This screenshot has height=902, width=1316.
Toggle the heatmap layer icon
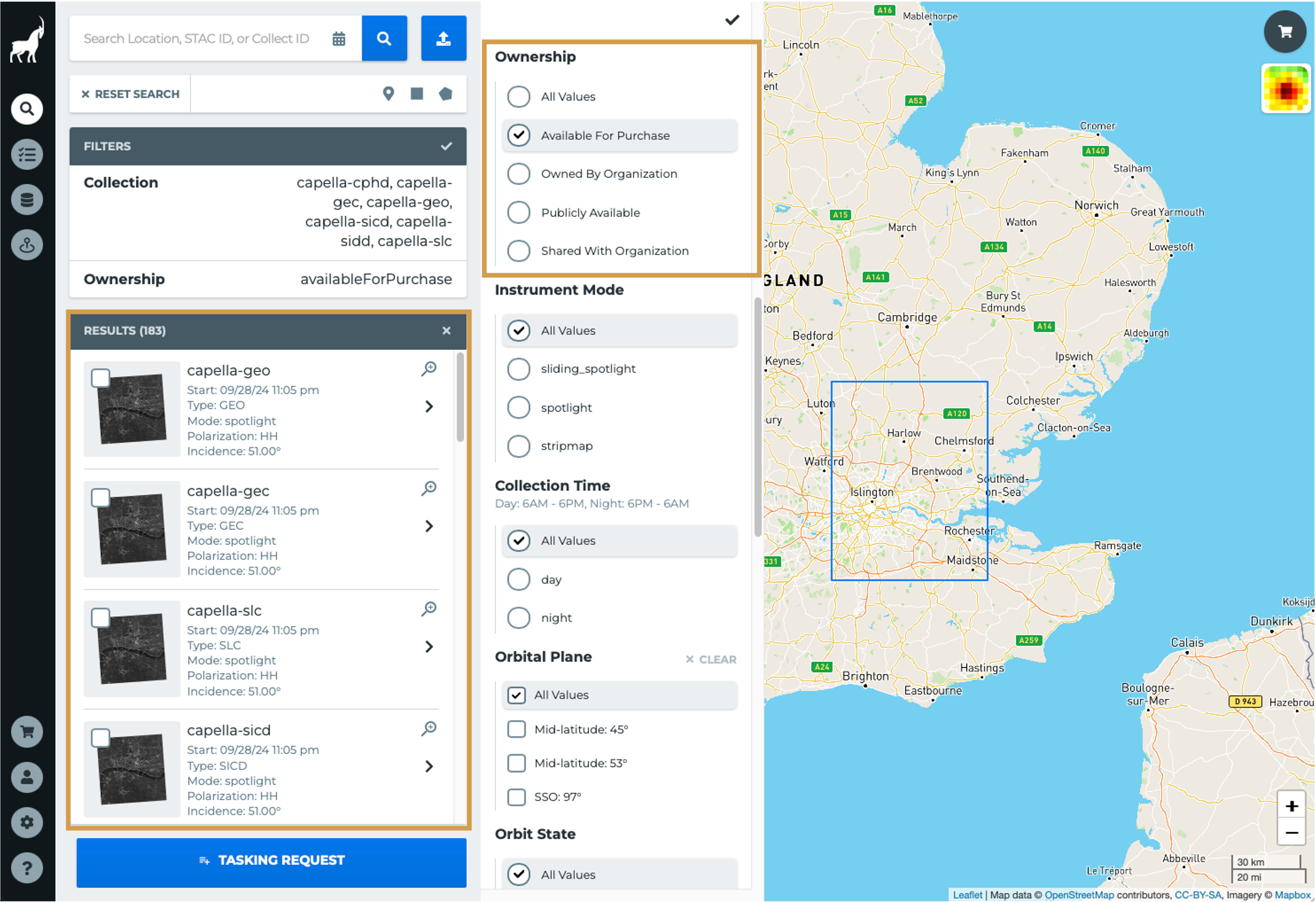(x=1286, y=89)
